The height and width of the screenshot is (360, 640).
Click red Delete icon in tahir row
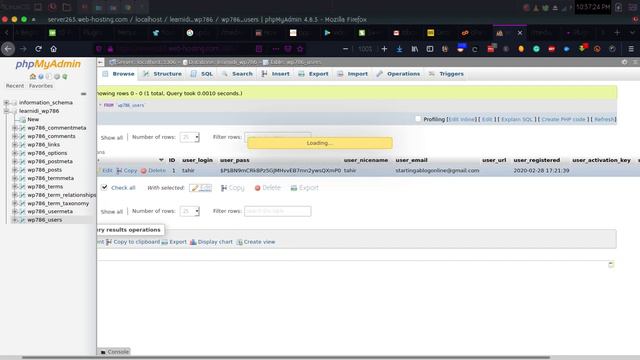(x=144, y=171)
